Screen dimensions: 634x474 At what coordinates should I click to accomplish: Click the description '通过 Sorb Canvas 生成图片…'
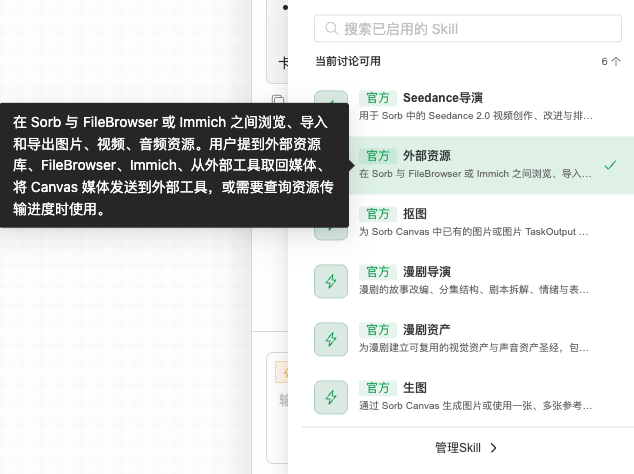[476, 406]
